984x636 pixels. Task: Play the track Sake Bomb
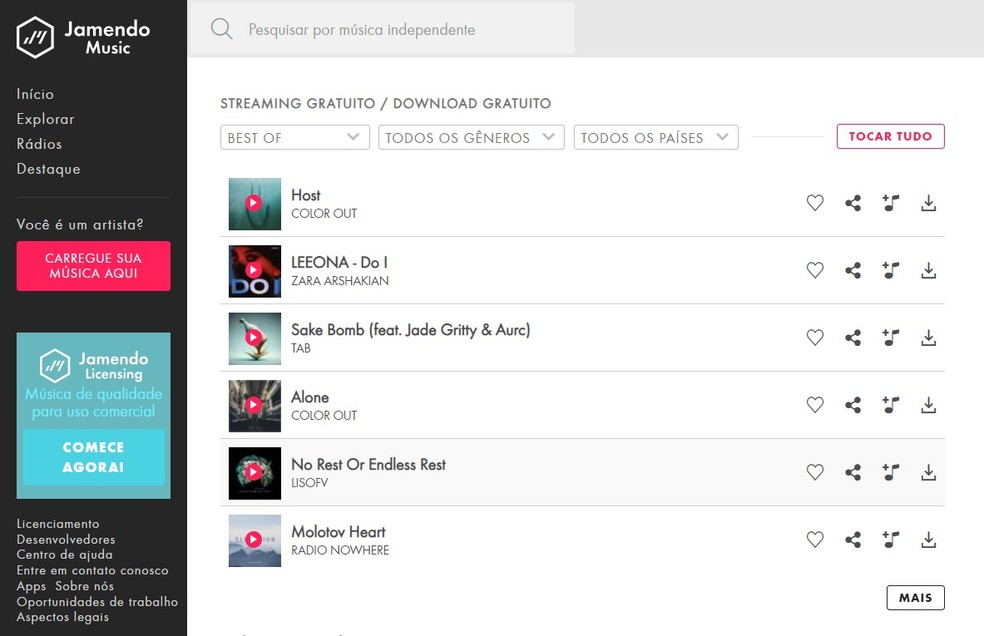tap(254, 338)
